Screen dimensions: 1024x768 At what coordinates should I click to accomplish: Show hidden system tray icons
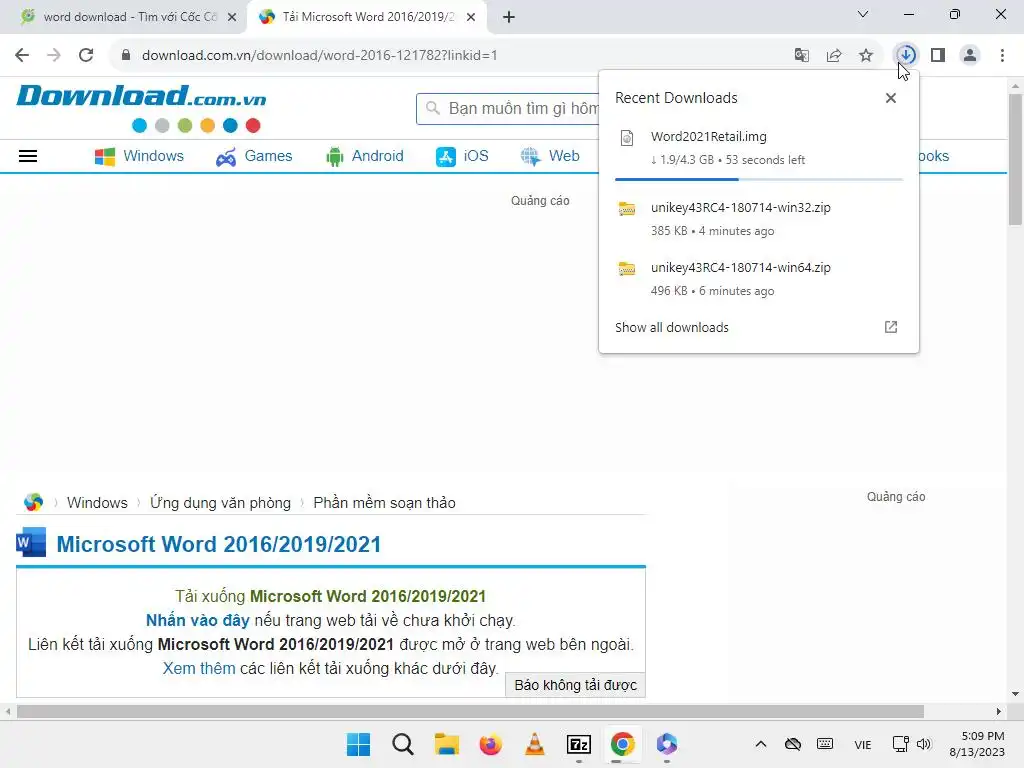pyautogui.click(x=761, y=744)
